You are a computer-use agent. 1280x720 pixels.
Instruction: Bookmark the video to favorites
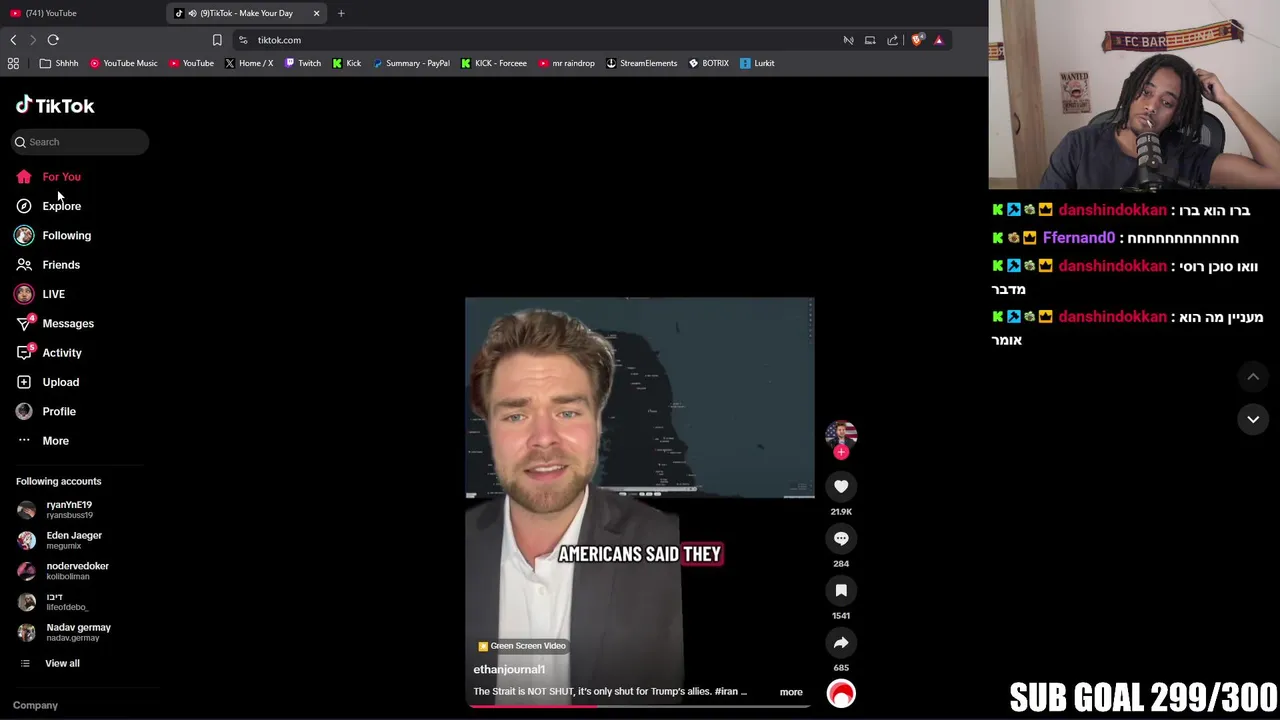841,590
